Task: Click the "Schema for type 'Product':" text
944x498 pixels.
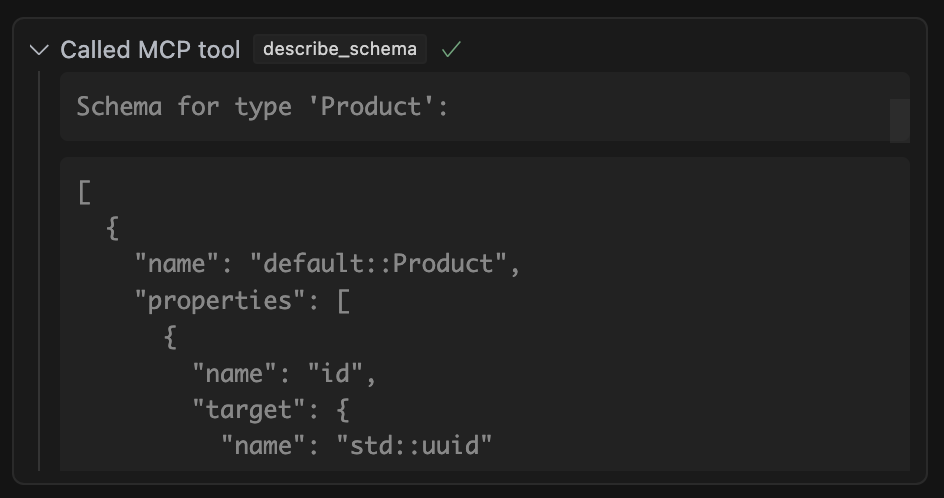Action: (x=262, y=106)
